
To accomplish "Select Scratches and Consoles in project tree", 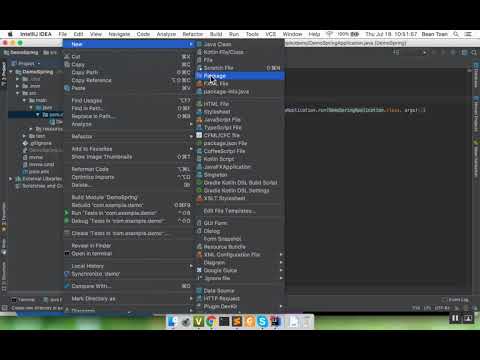I will 42,186.
